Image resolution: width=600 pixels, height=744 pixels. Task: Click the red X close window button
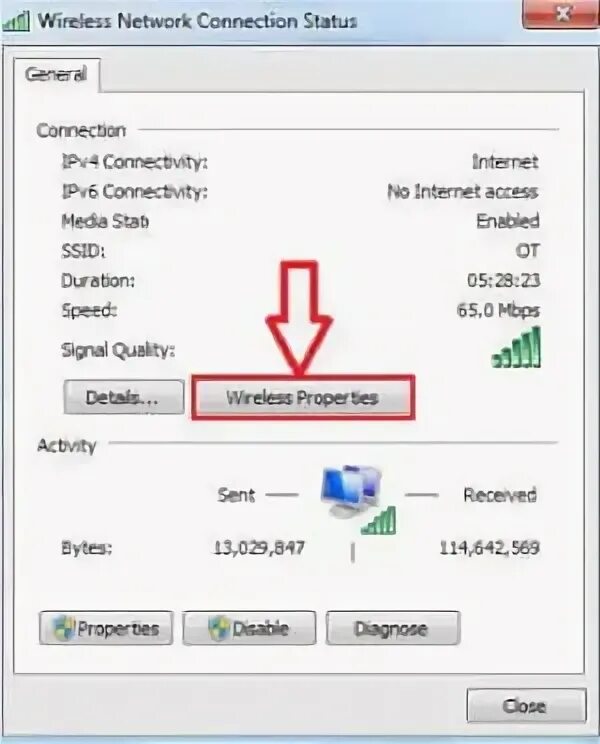[562, 14]
